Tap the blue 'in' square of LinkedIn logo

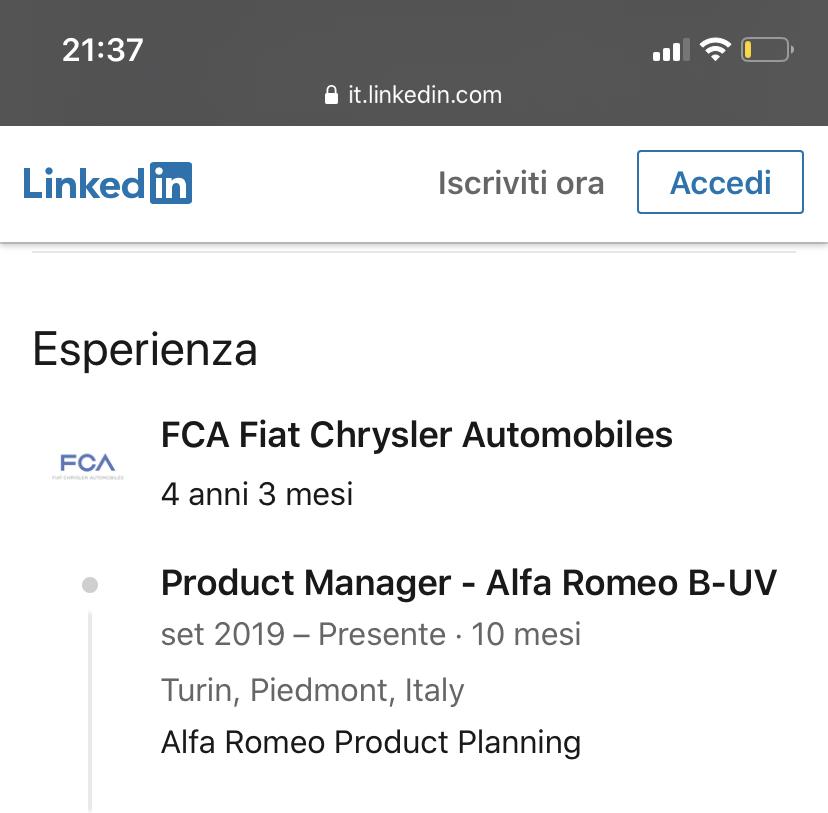pyautogui.click(x=171, y=183)
